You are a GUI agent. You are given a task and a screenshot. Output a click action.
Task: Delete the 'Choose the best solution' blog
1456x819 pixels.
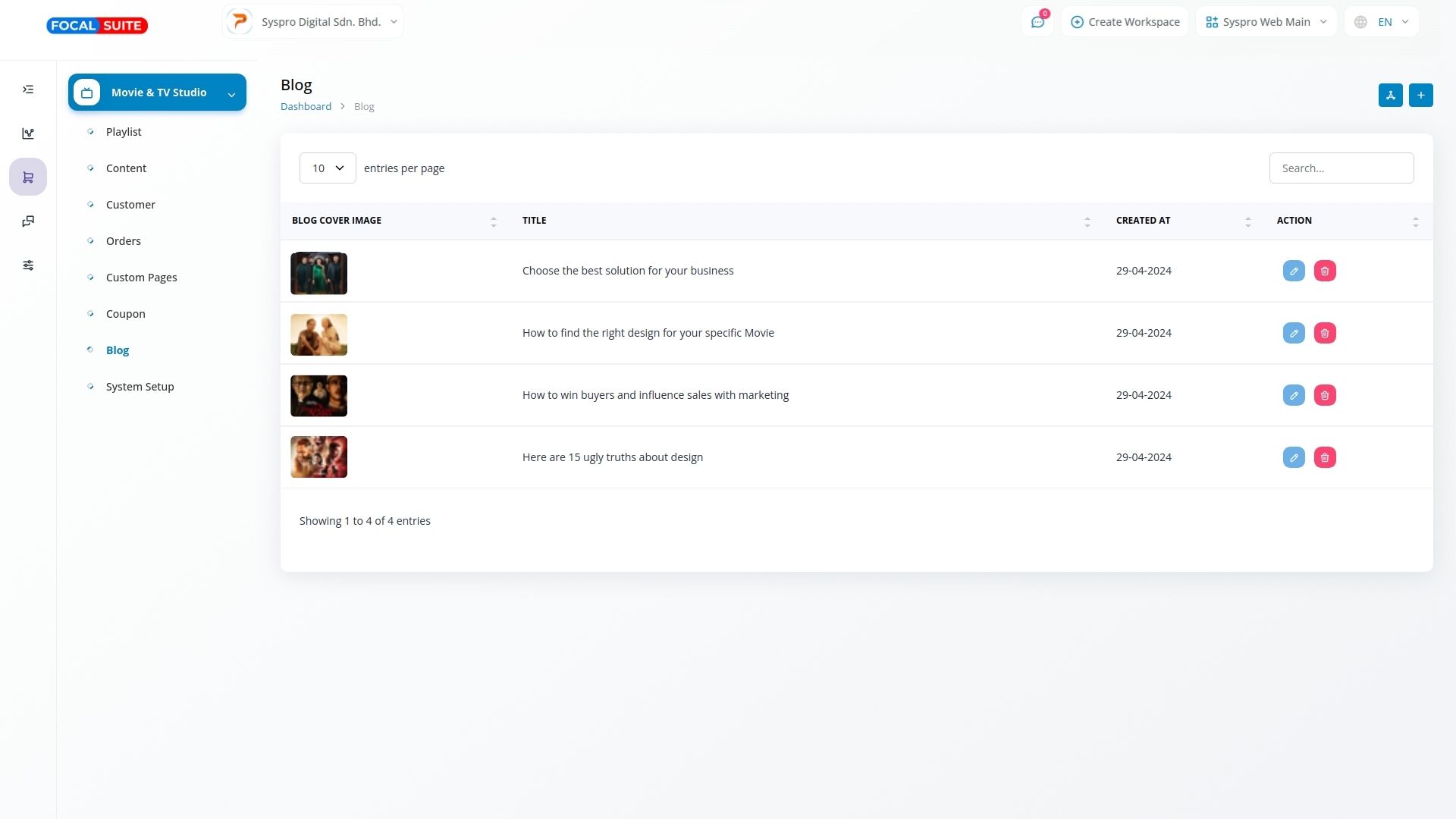pos(1325,271)
